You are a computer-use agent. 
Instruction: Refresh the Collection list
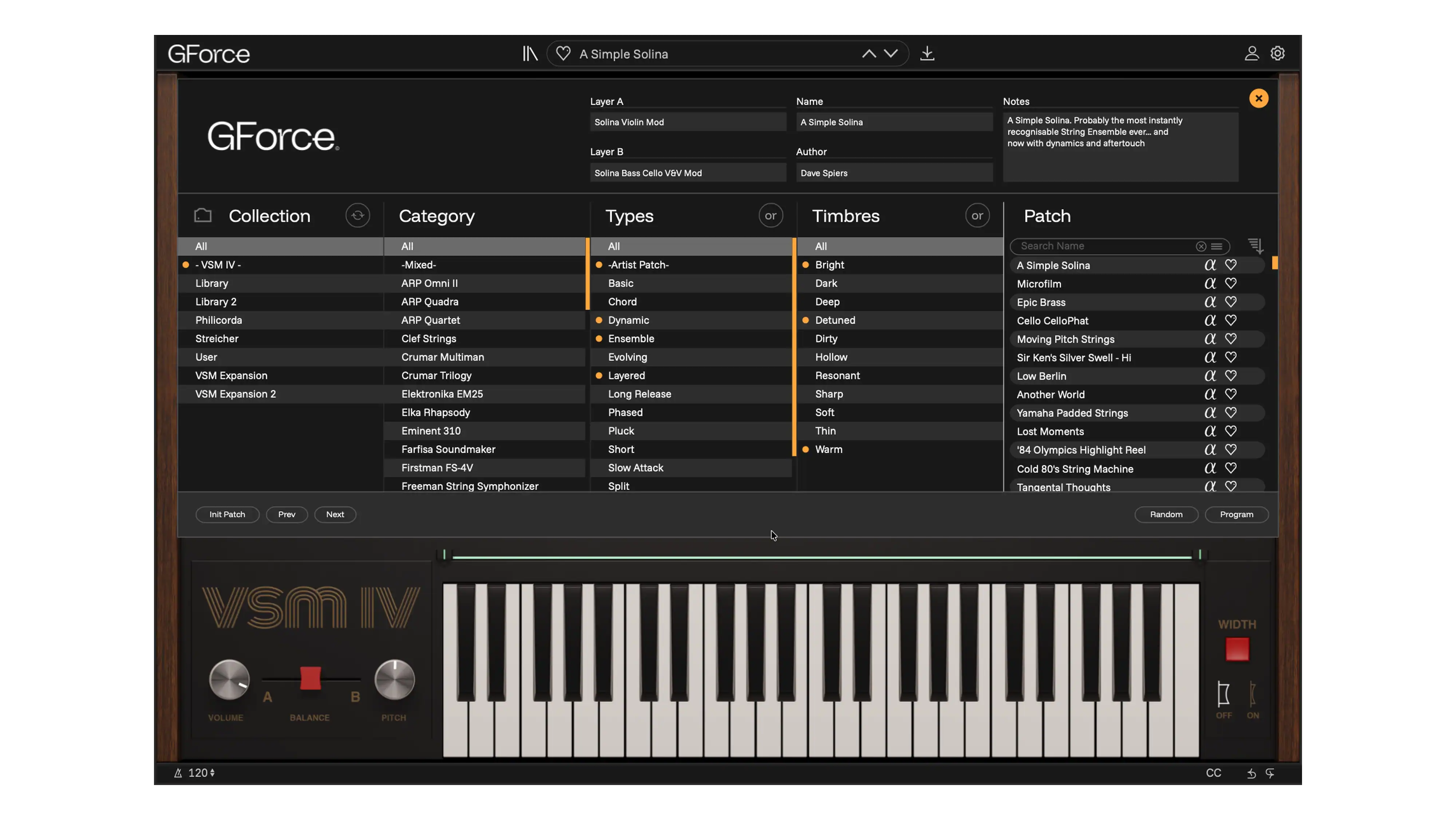[358, 216]
